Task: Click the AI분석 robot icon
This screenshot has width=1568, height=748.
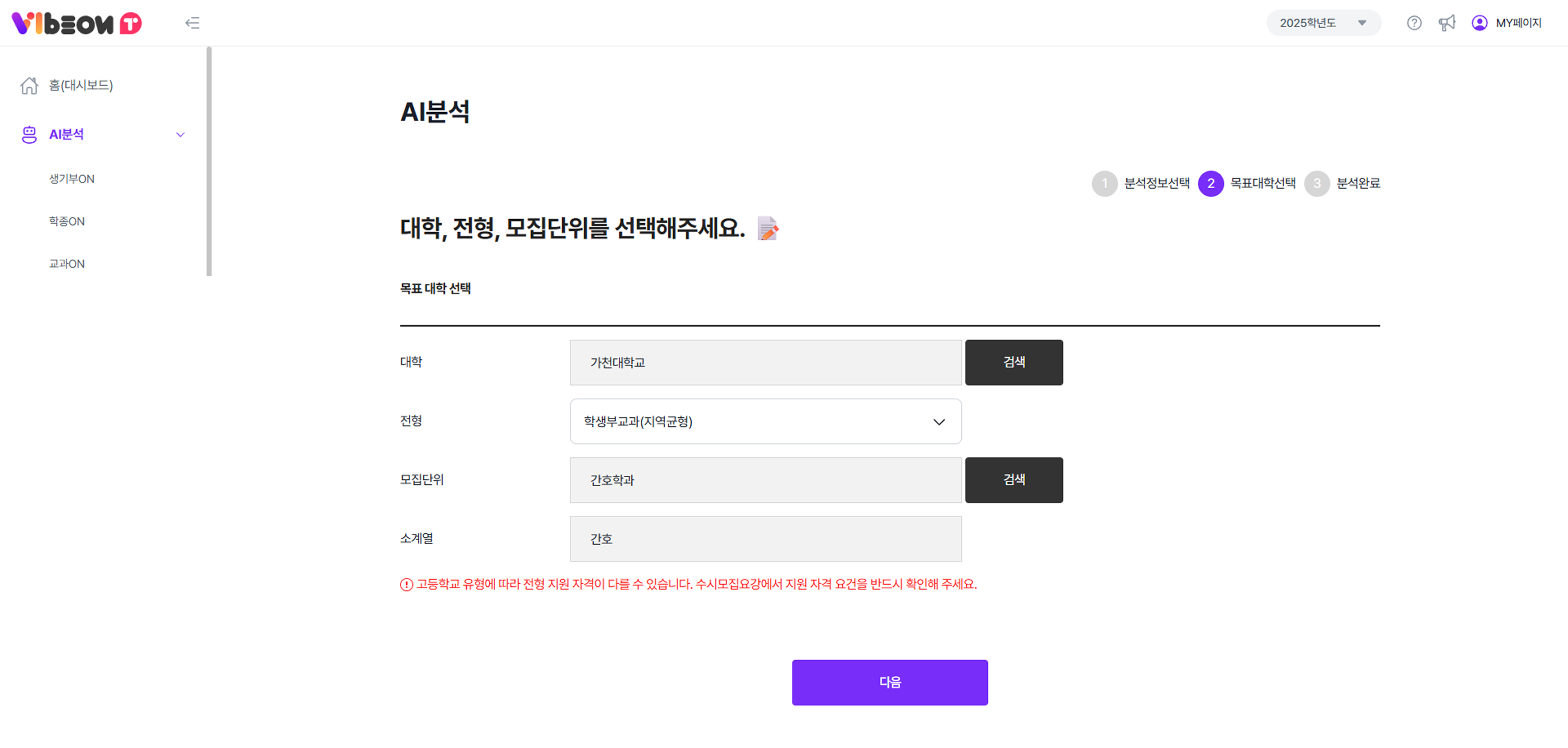Action: pos(29,134)
